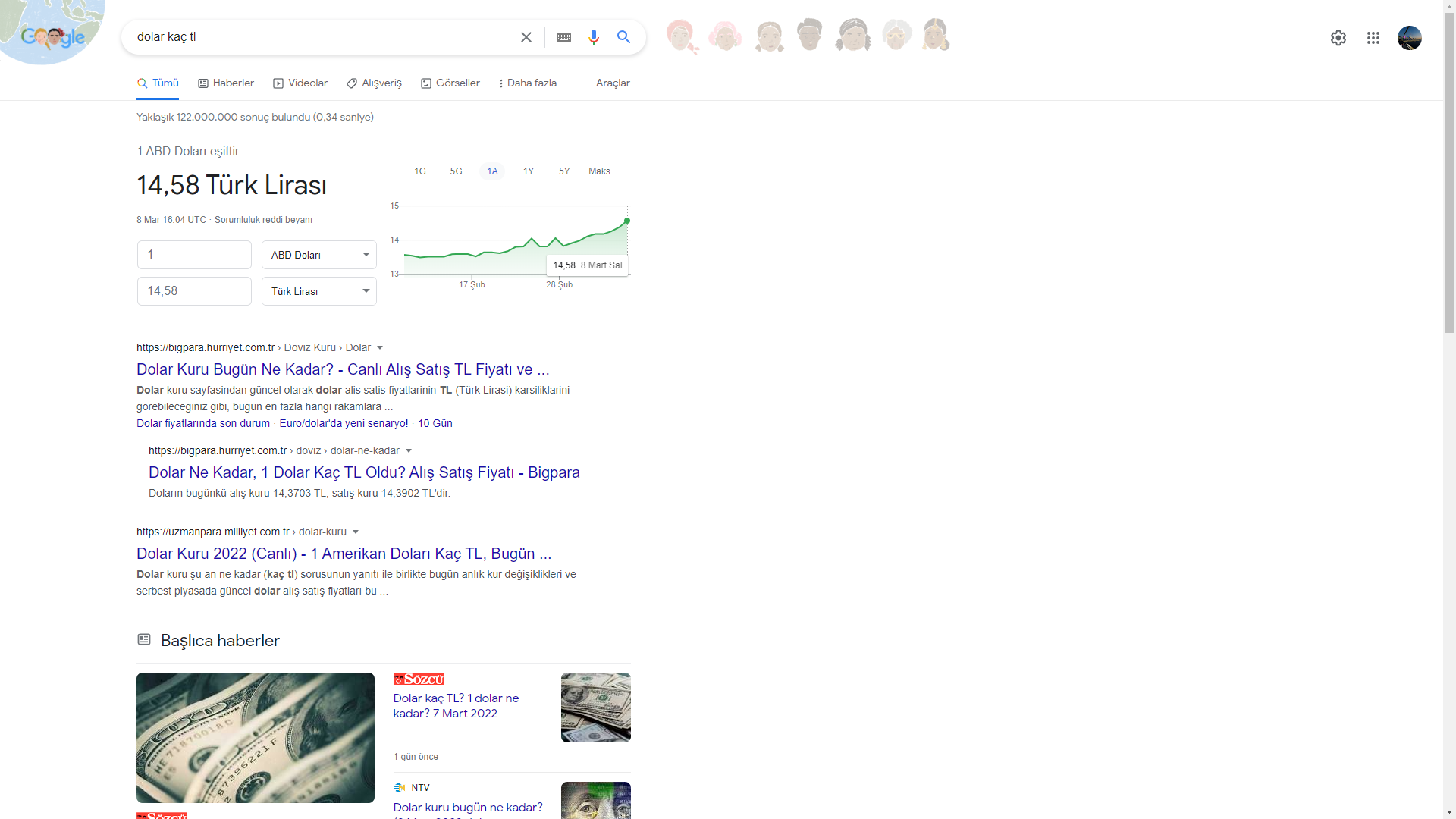Viewport: 1456px width, 819px height.
Task: Open the virtual keyboard input icon
Action: [x=563, y=36]
